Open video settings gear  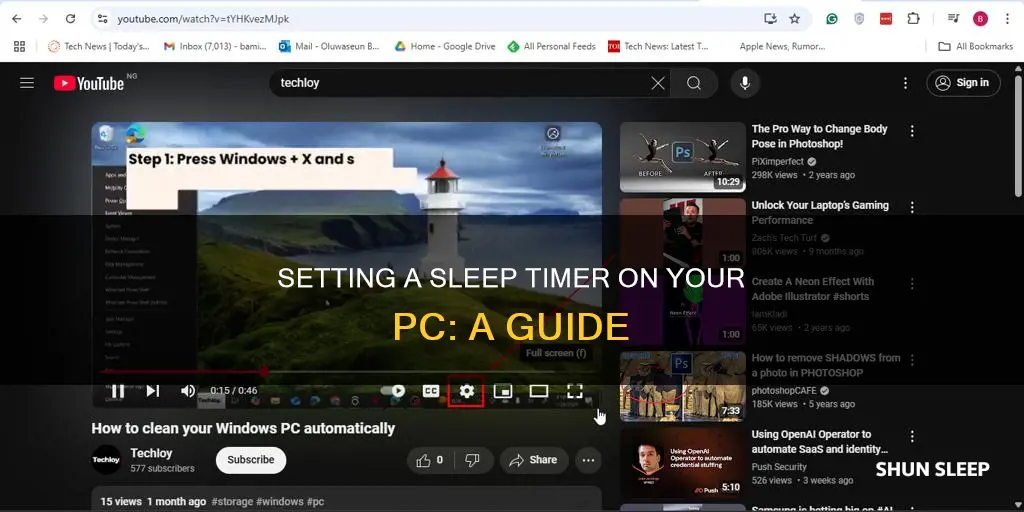(x=466, y=391)
